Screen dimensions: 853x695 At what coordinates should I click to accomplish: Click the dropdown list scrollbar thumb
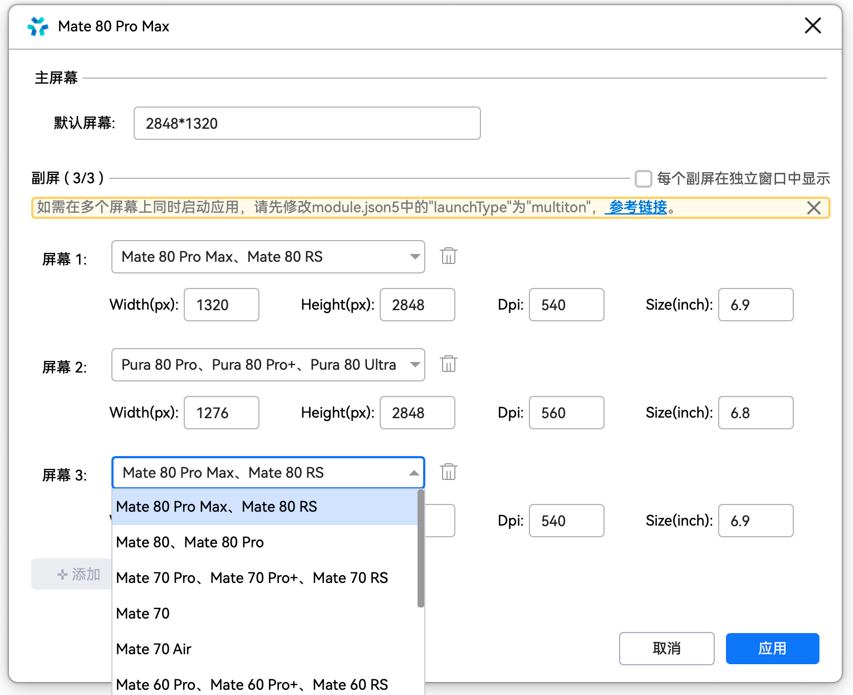click(x=421, y=550)
